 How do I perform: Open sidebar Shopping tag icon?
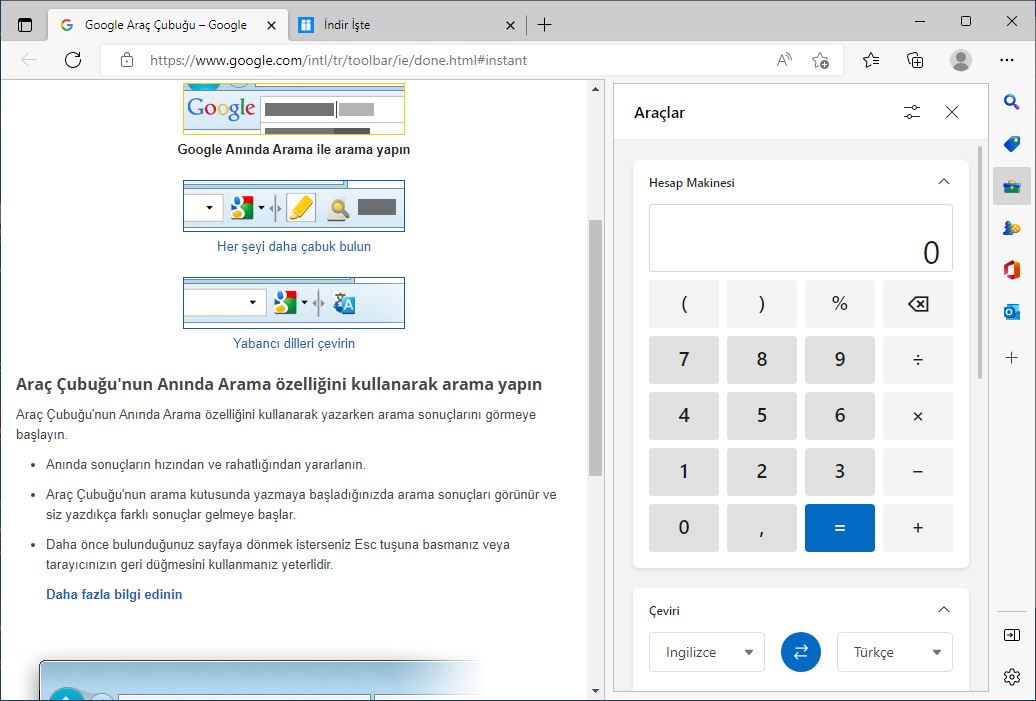pyautogui.click(x=1012, y=144)
